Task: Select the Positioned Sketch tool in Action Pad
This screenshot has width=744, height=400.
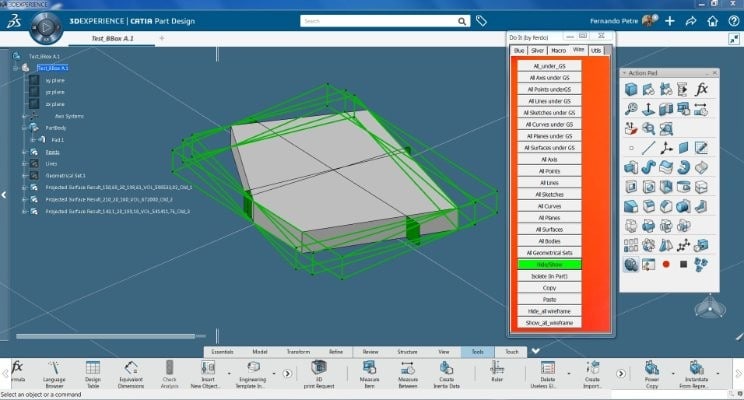Action: pos(701,148)
